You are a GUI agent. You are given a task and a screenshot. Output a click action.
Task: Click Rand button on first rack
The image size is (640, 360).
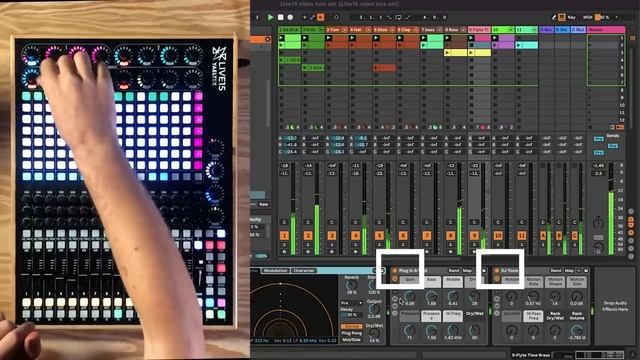click(454, 271)
